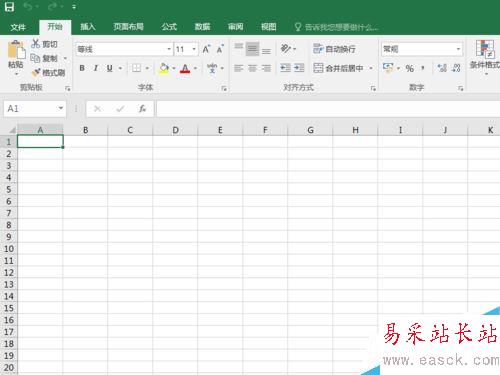This screenshot has width=500, height=375.
Task: Click 合并后居中 merge and center
Action: (339, 68)
